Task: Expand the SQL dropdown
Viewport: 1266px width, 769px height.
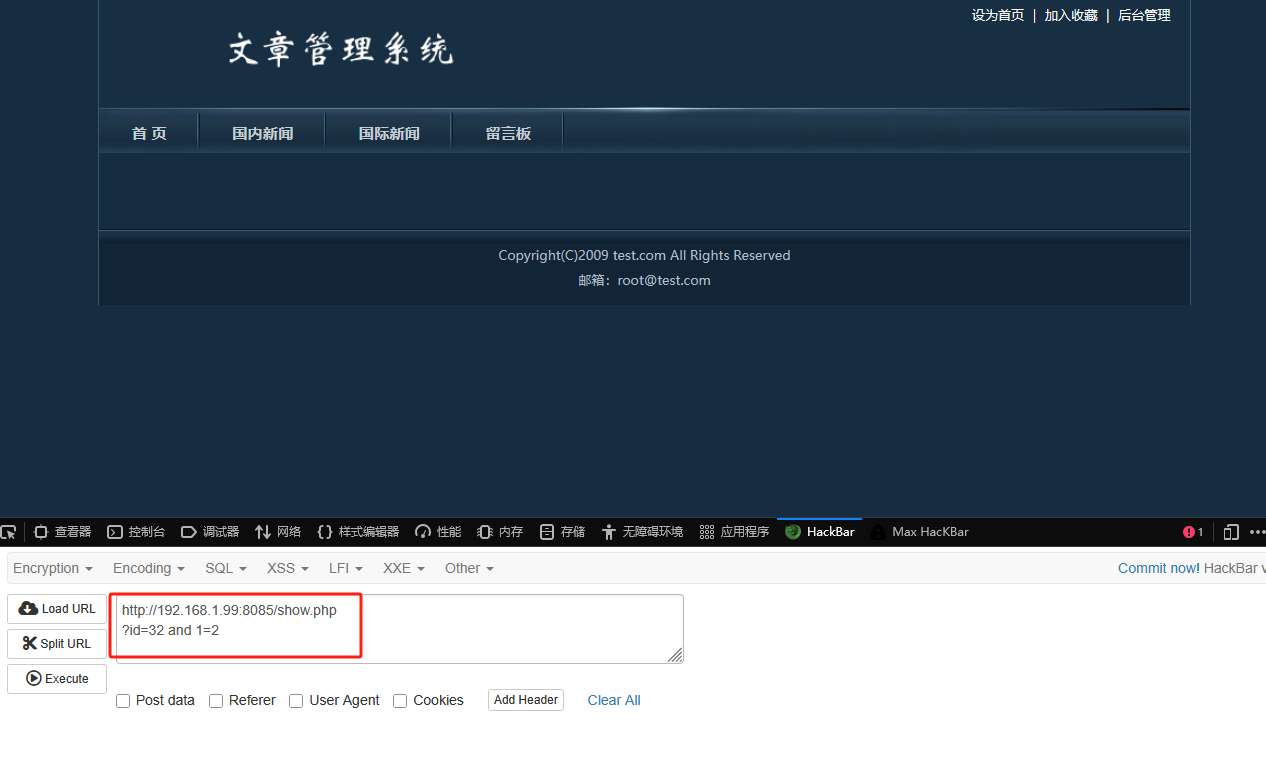Action: click(x=226, y=568)
